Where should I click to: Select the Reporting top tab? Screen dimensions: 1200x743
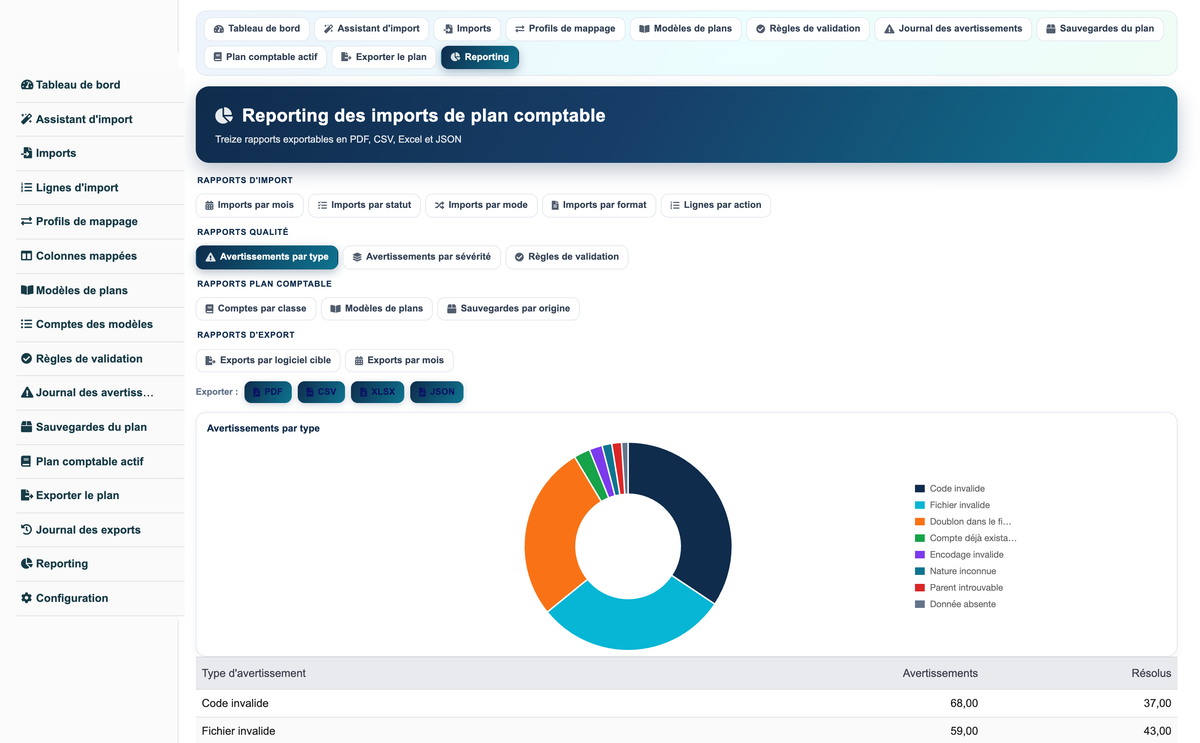pyautogui.click(x=480, y=57)
